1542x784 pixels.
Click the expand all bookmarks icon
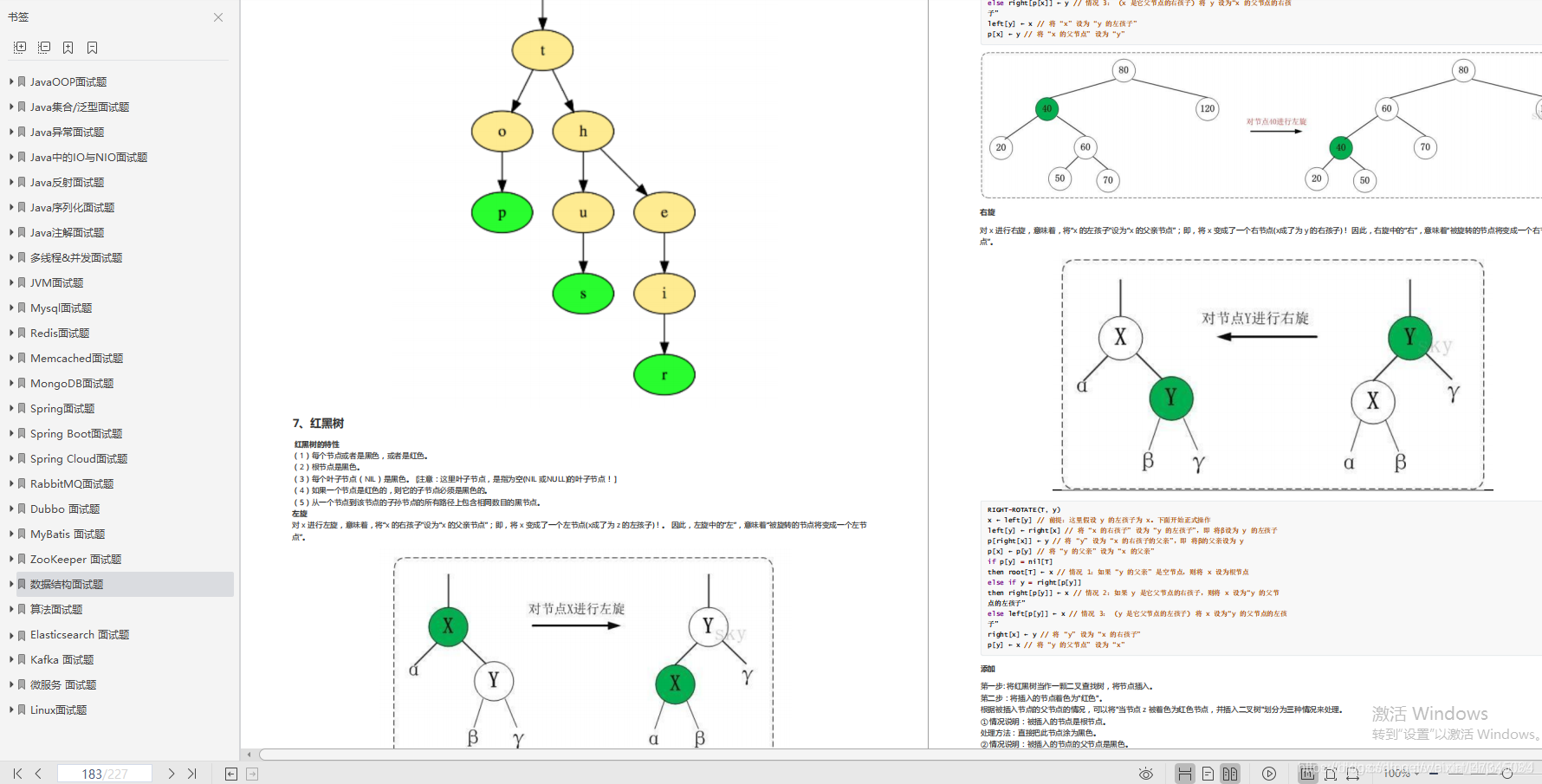pyautogui.click(x=20, y=48)
